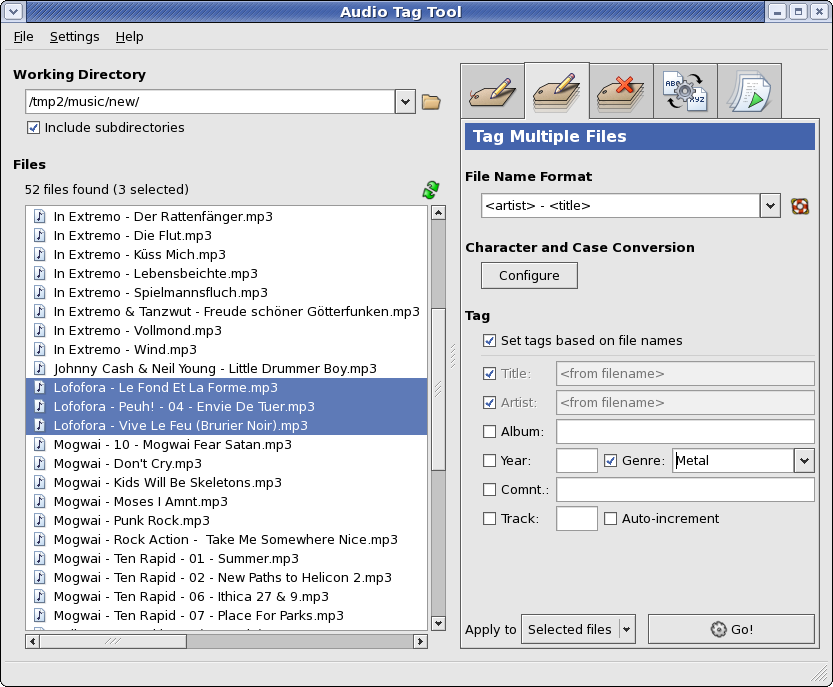Click the horizontal scroll left arrow
The height and width of the screenshot is (687, 833).
32,641
